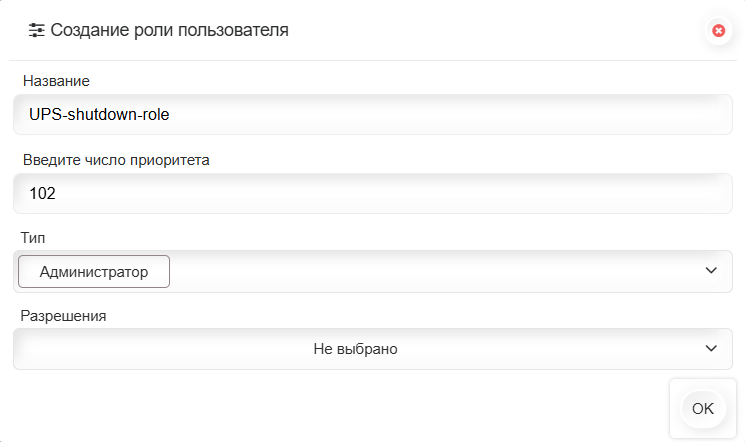Click the title "Создание роли пользователя"
This screenshot has width=745, height=442.
[169, 31]
